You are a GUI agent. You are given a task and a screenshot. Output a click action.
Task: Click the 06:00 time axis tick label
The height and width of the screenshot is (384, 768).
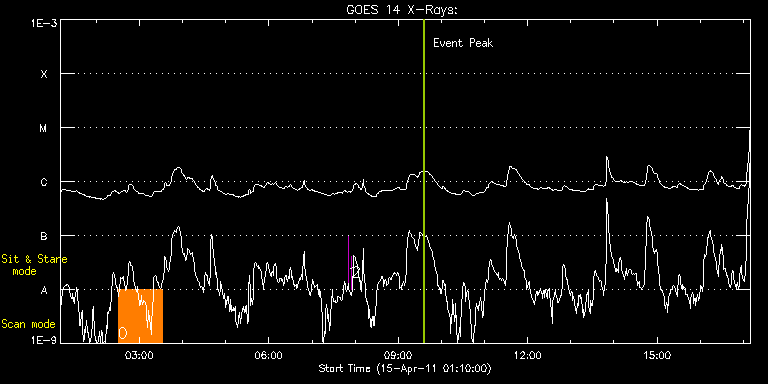[x=269, y=354]
